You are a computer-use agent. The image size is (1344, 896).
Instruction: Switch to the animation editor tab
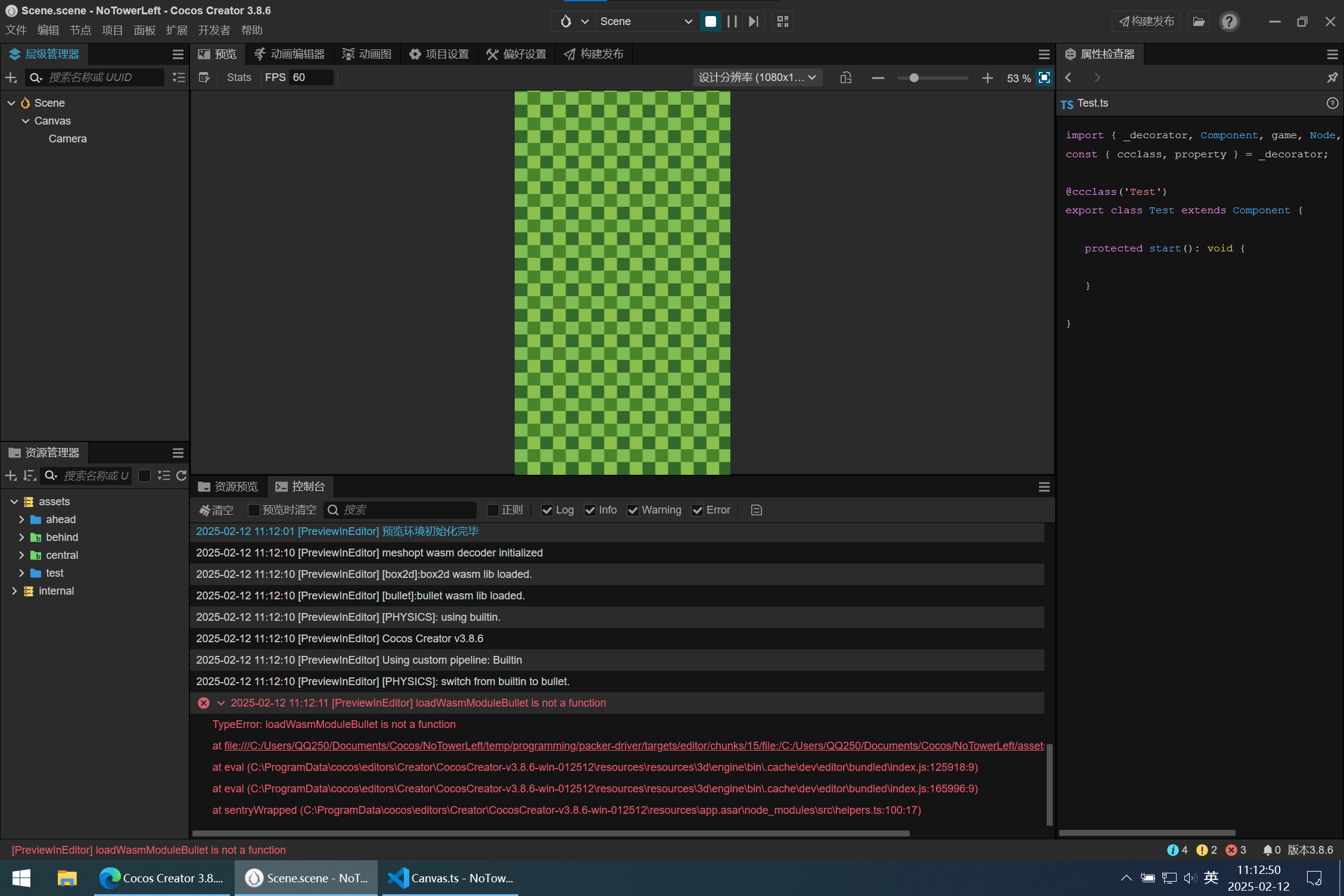click(290, 54)
